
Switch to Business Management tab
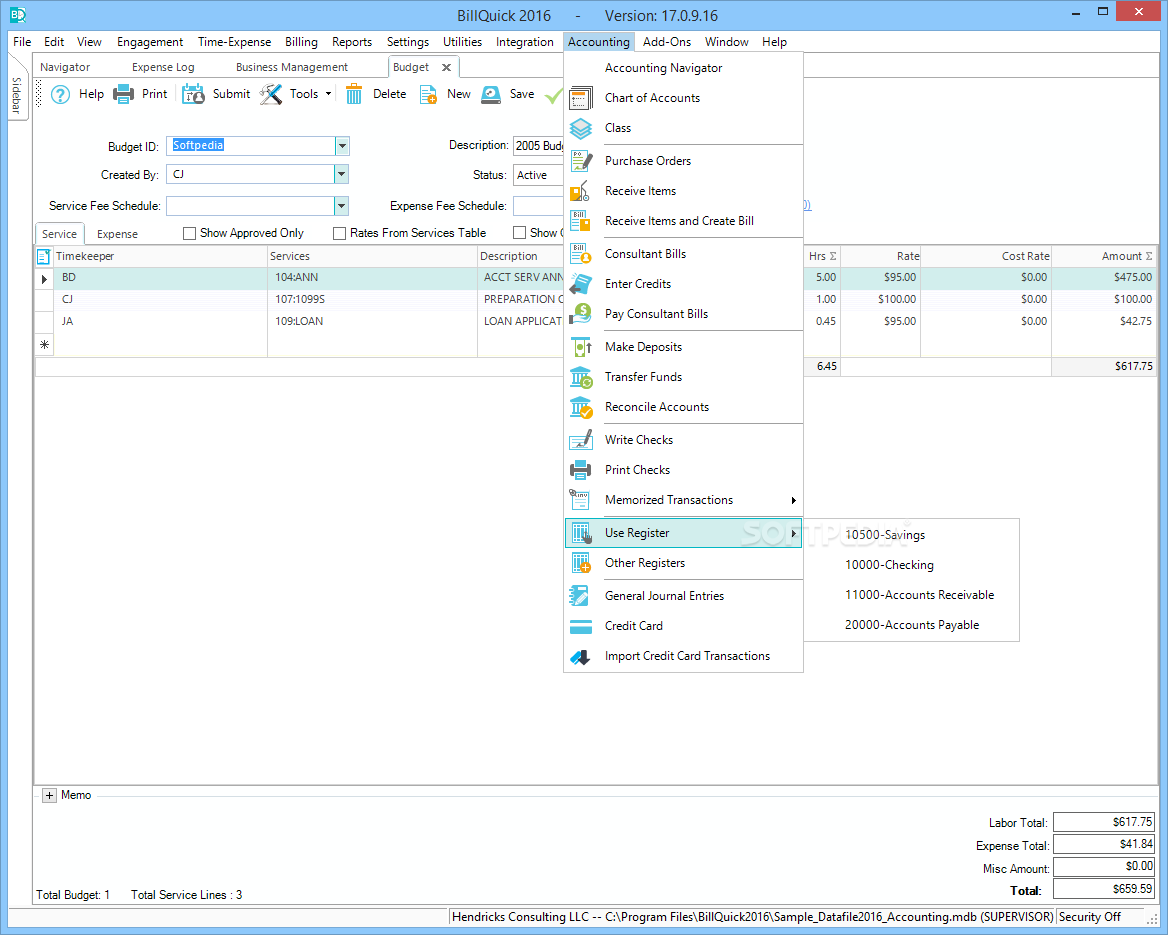(291, 67)
